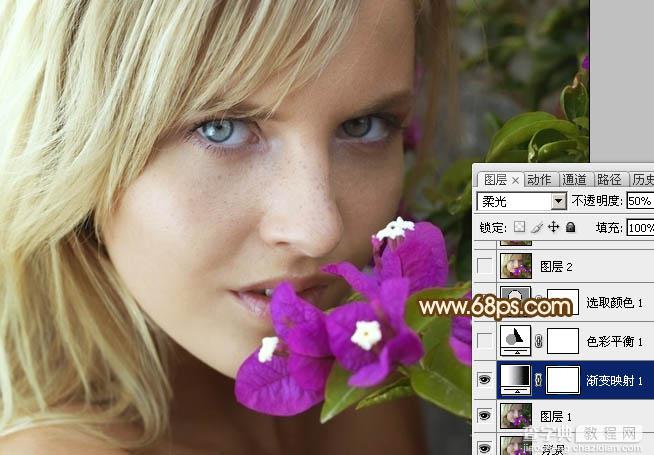Open the 柔光 blend mode dropdown

558,201
